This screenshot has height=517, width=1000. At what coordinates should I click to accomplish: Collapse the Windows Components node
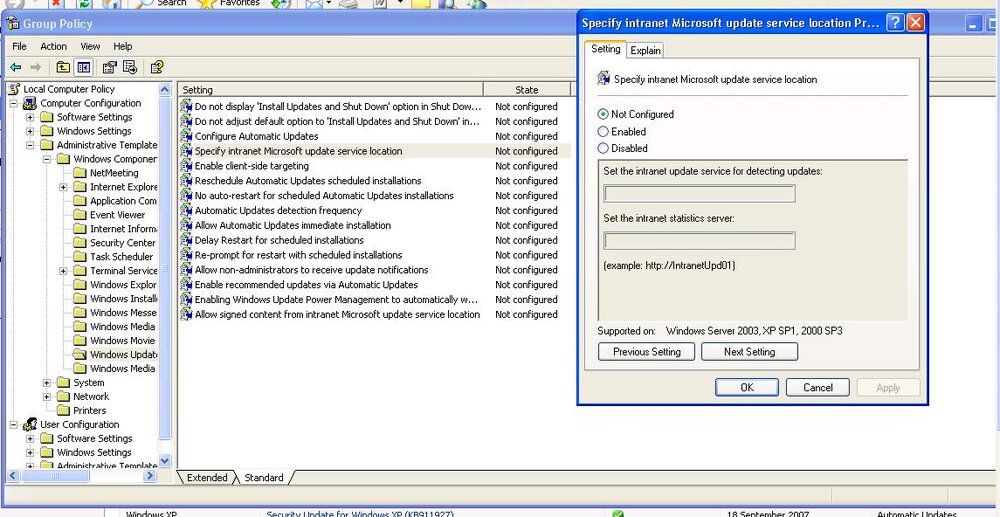tap(47, 159)
